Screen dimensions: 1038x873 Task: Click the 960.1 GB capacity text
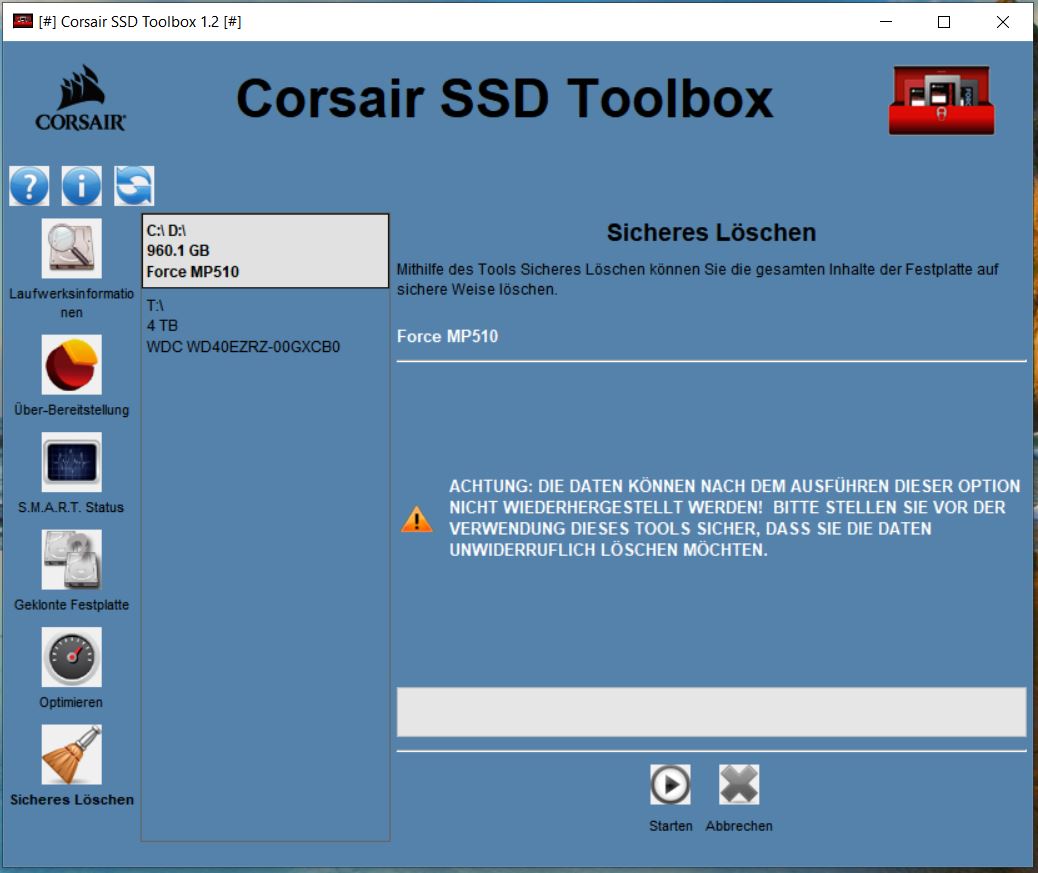point(178,251)
